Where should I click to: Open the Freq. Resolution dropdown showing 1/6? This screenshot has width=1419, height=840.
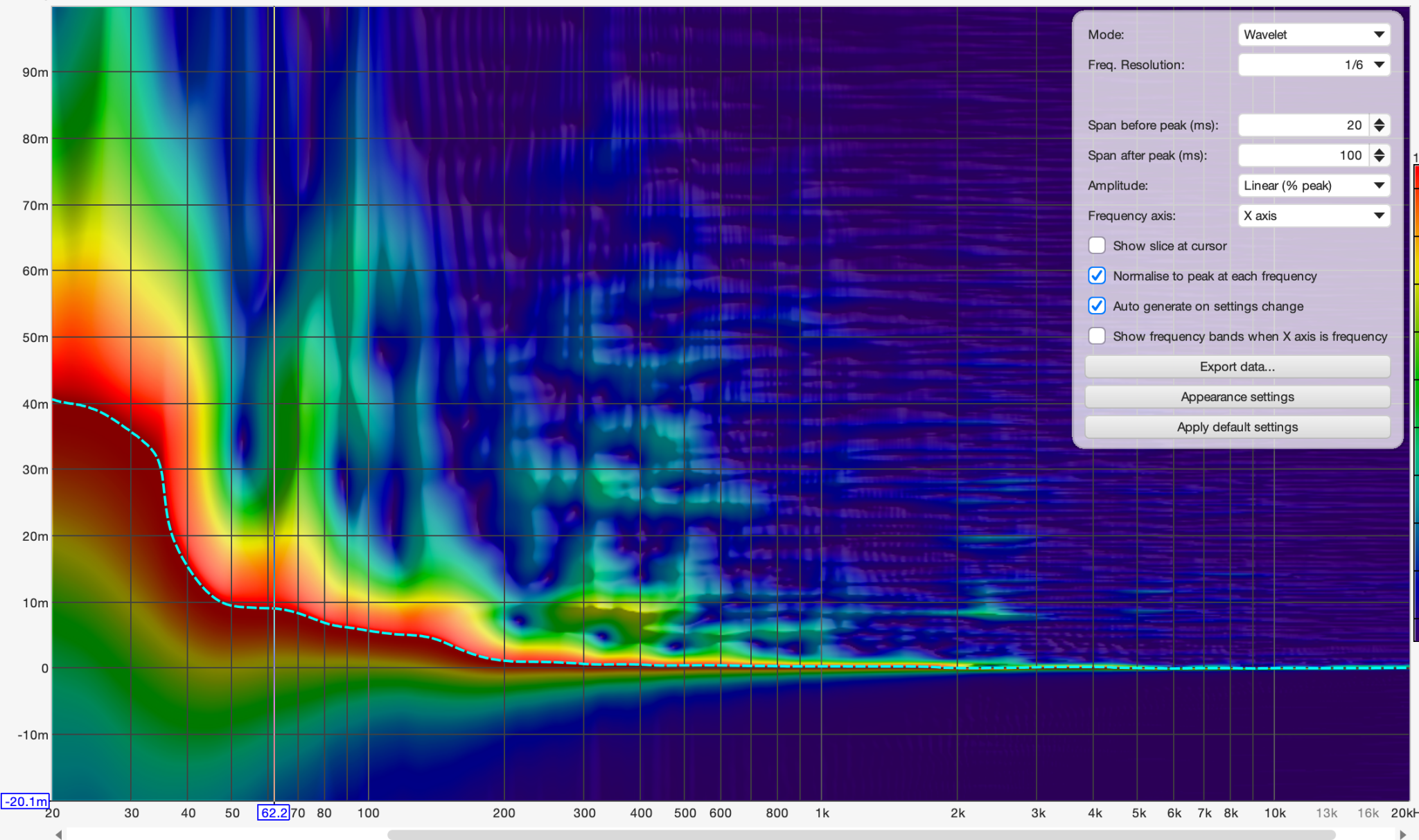pos(1314,65)
